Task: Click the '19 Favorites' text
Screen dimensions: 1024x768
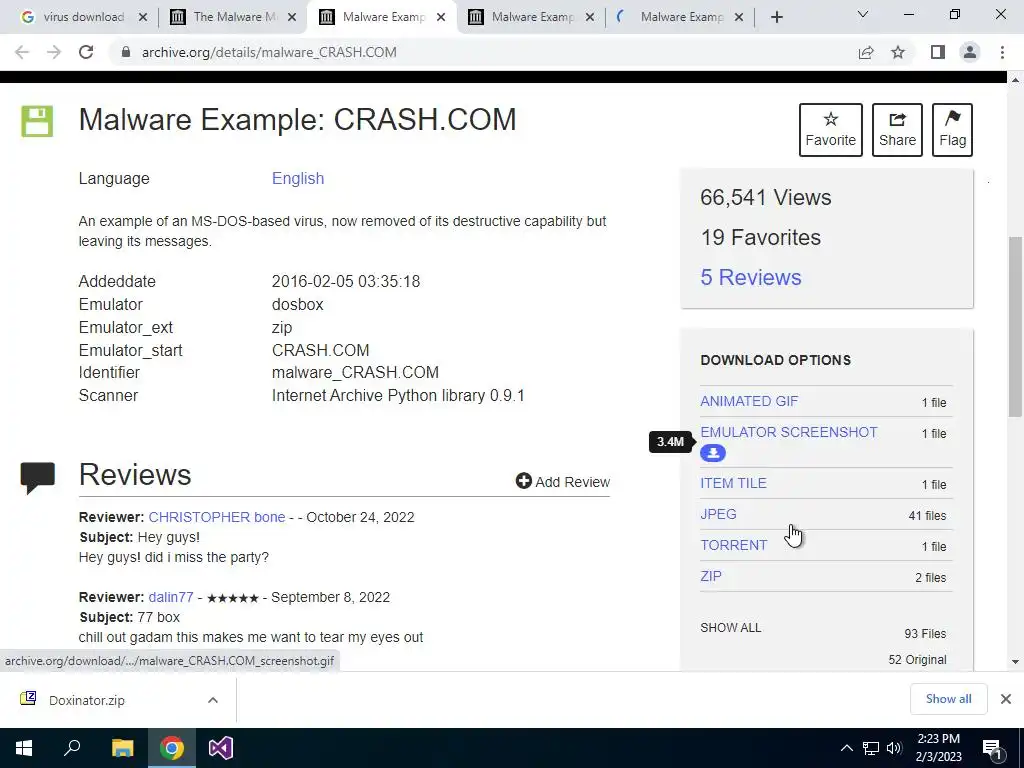Action: tap(760, 237)
